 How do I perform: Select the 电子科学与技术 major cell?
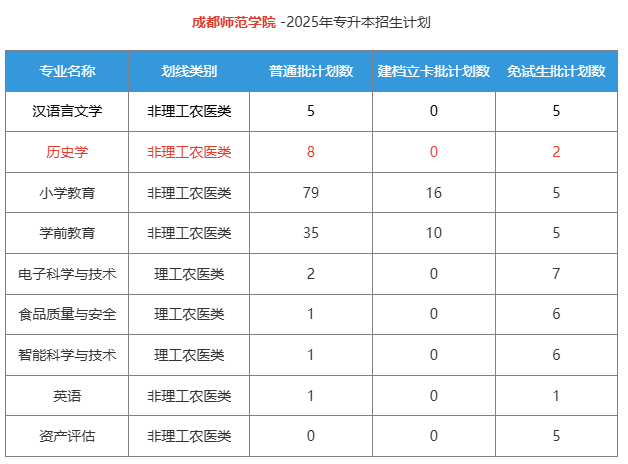(x=67, y=274)
